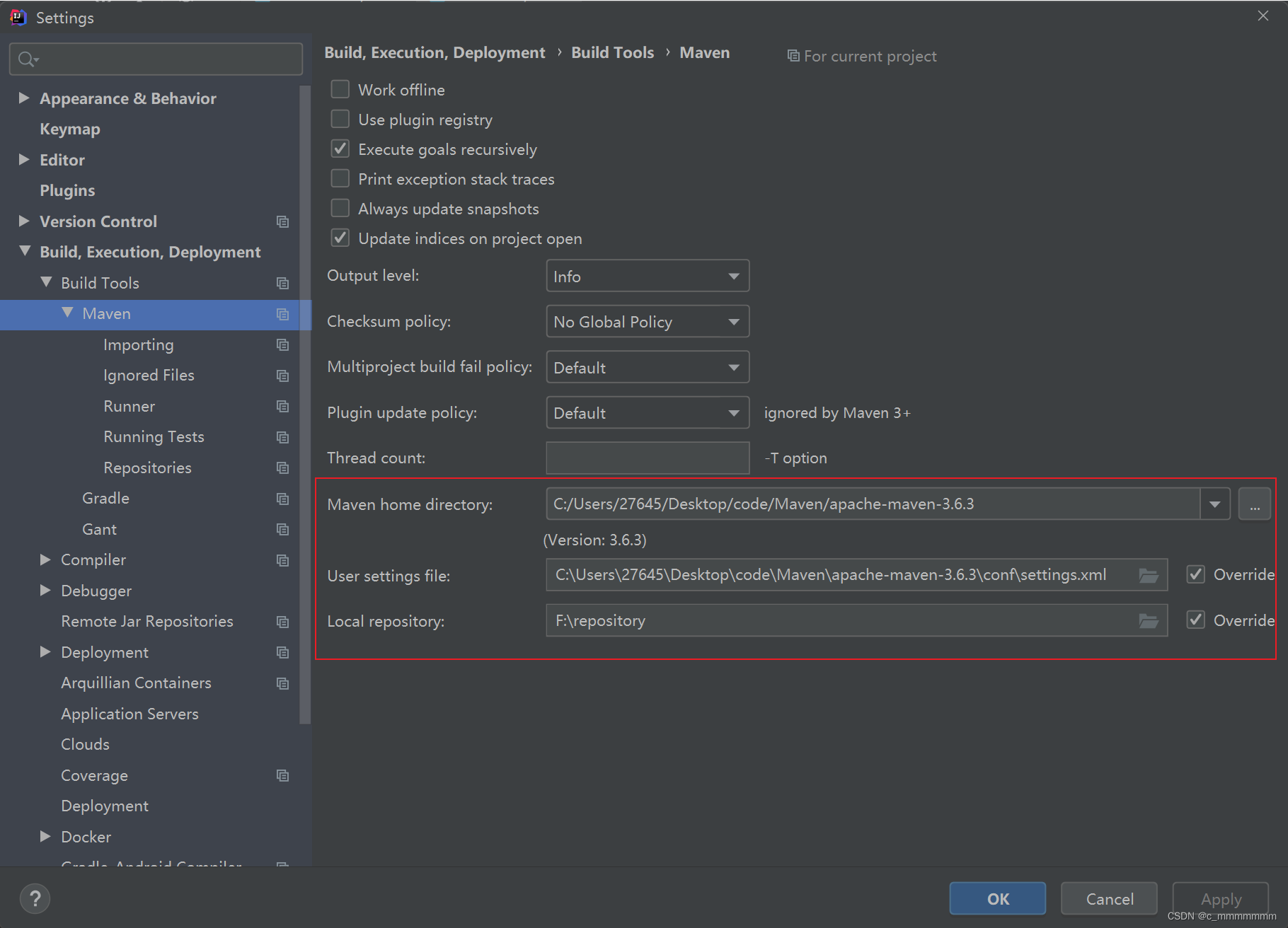The width and height of the screenshot is (1288, 928).
Task: Click the For current project icon
Action: 793,56
